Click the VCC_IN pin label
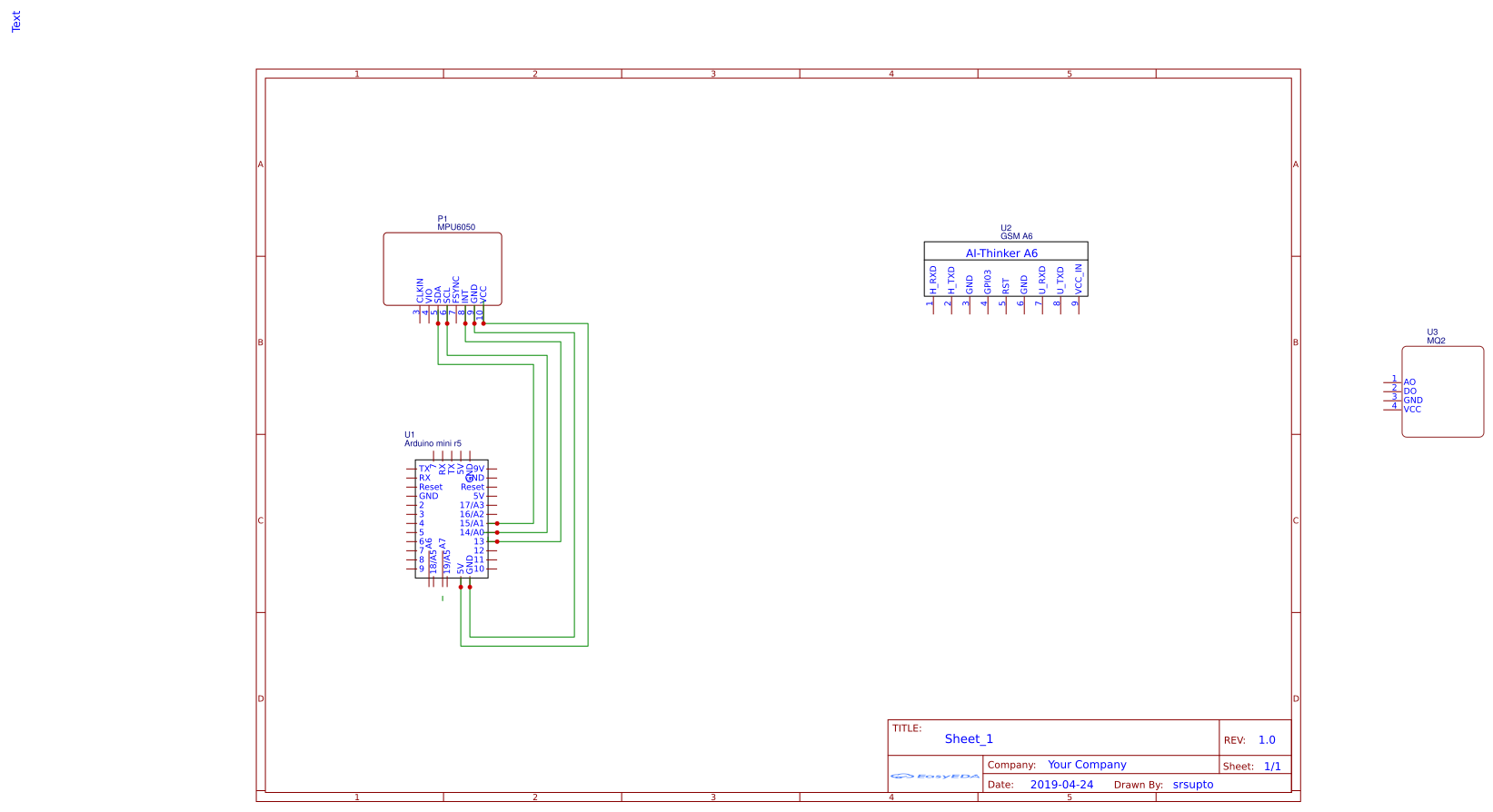The height and width of the screenshot is (812, 1493). click(x=1079, y=279)
